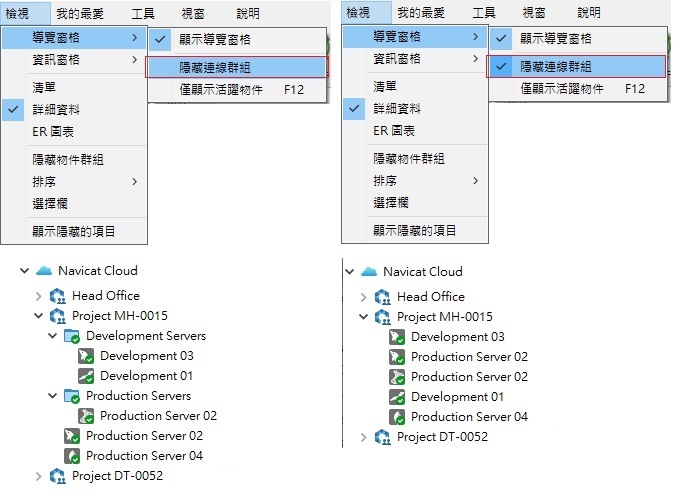Toggle 顯示導覽窗格 checkmark in the left submenu
Viewport: 674px width, 496px height.
point(162,40)
